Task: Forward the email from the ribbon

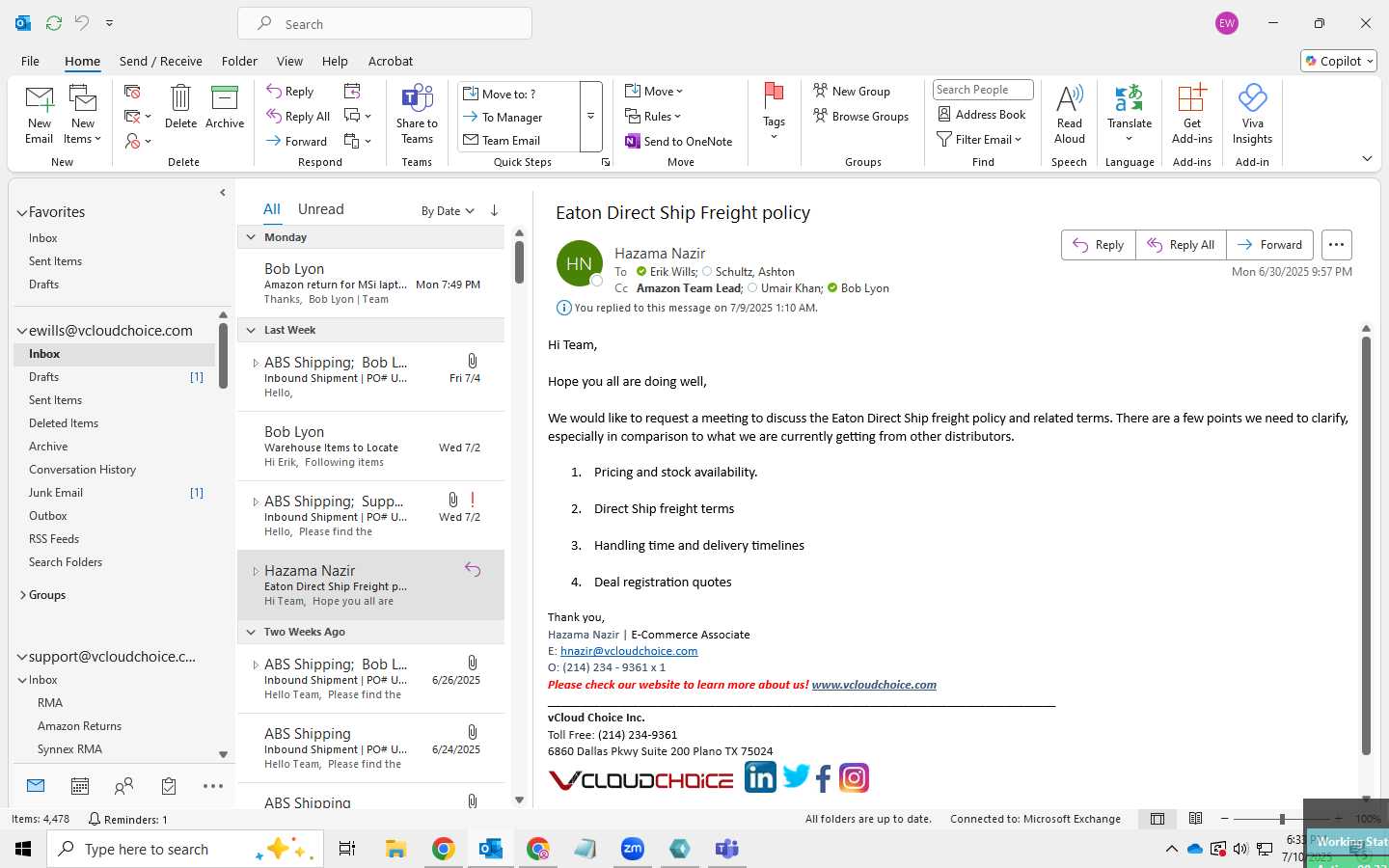Action: click(297, 142)
